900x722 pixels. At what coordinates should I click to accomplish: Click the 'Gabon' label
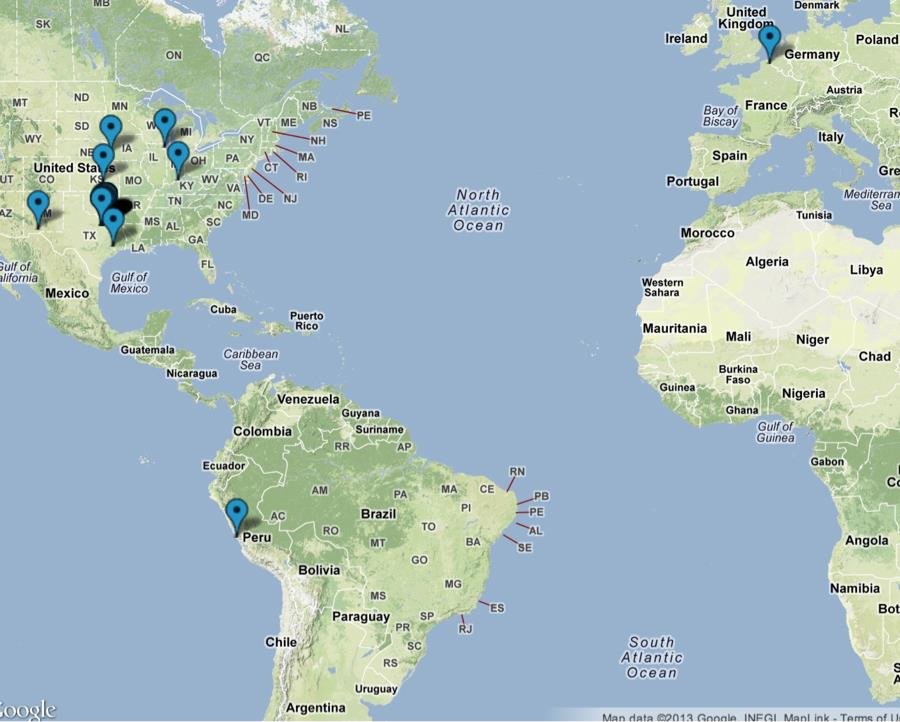coord(827,461)
